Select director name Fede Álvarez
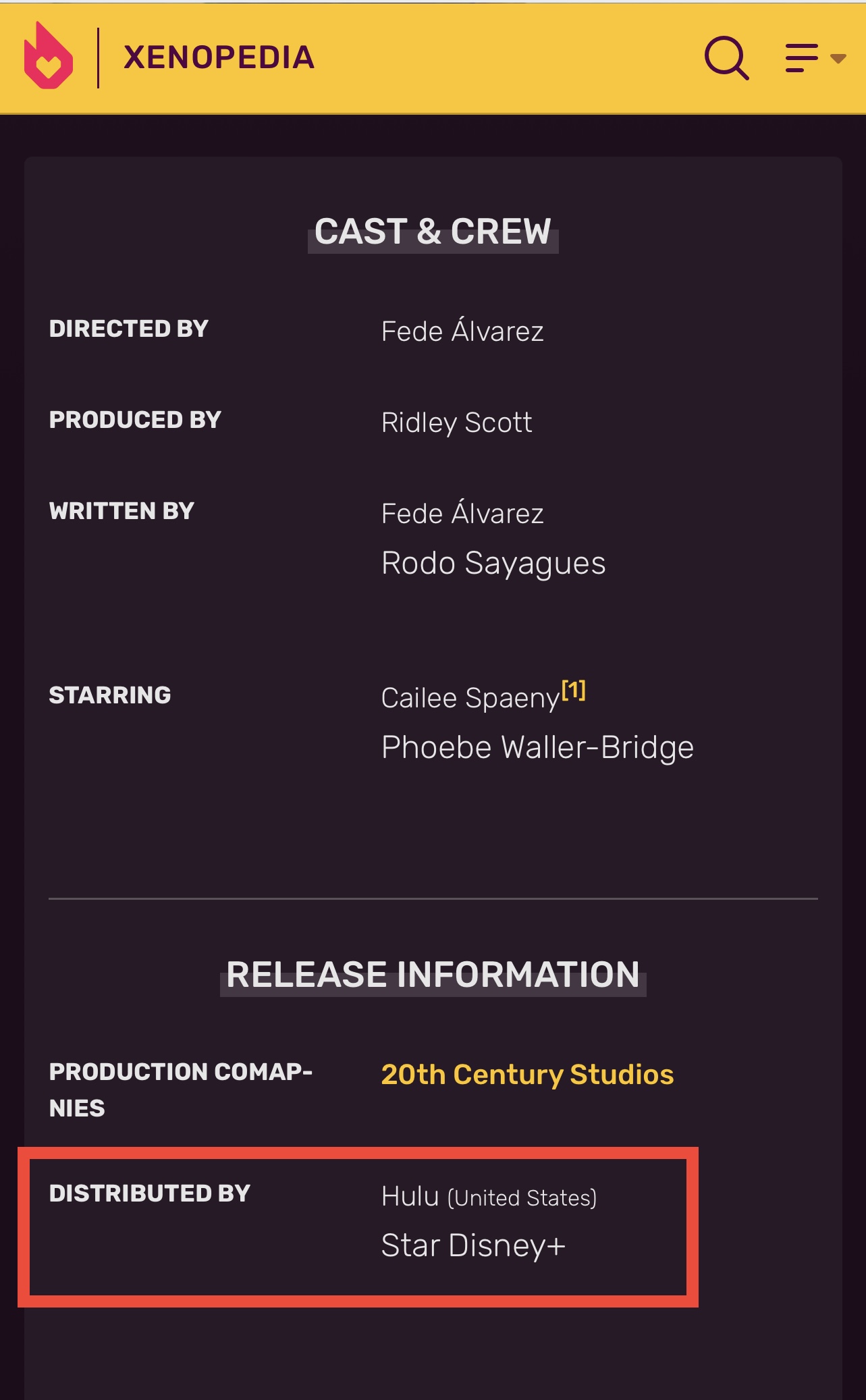 462,331
